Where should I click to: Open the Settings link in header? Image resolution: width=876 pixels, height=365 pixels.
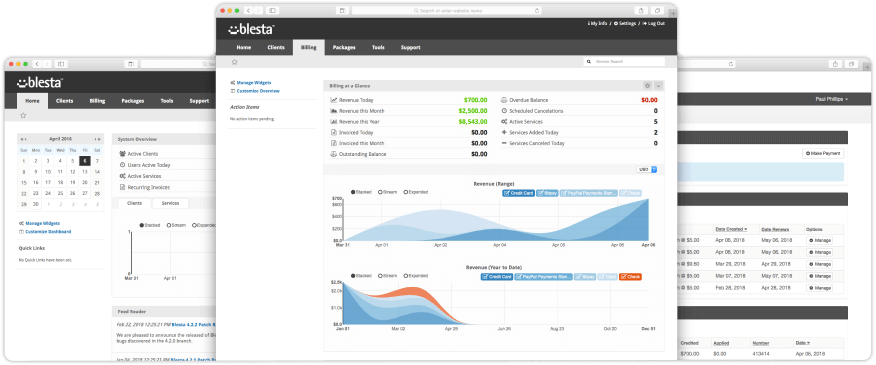pos(625,24)
